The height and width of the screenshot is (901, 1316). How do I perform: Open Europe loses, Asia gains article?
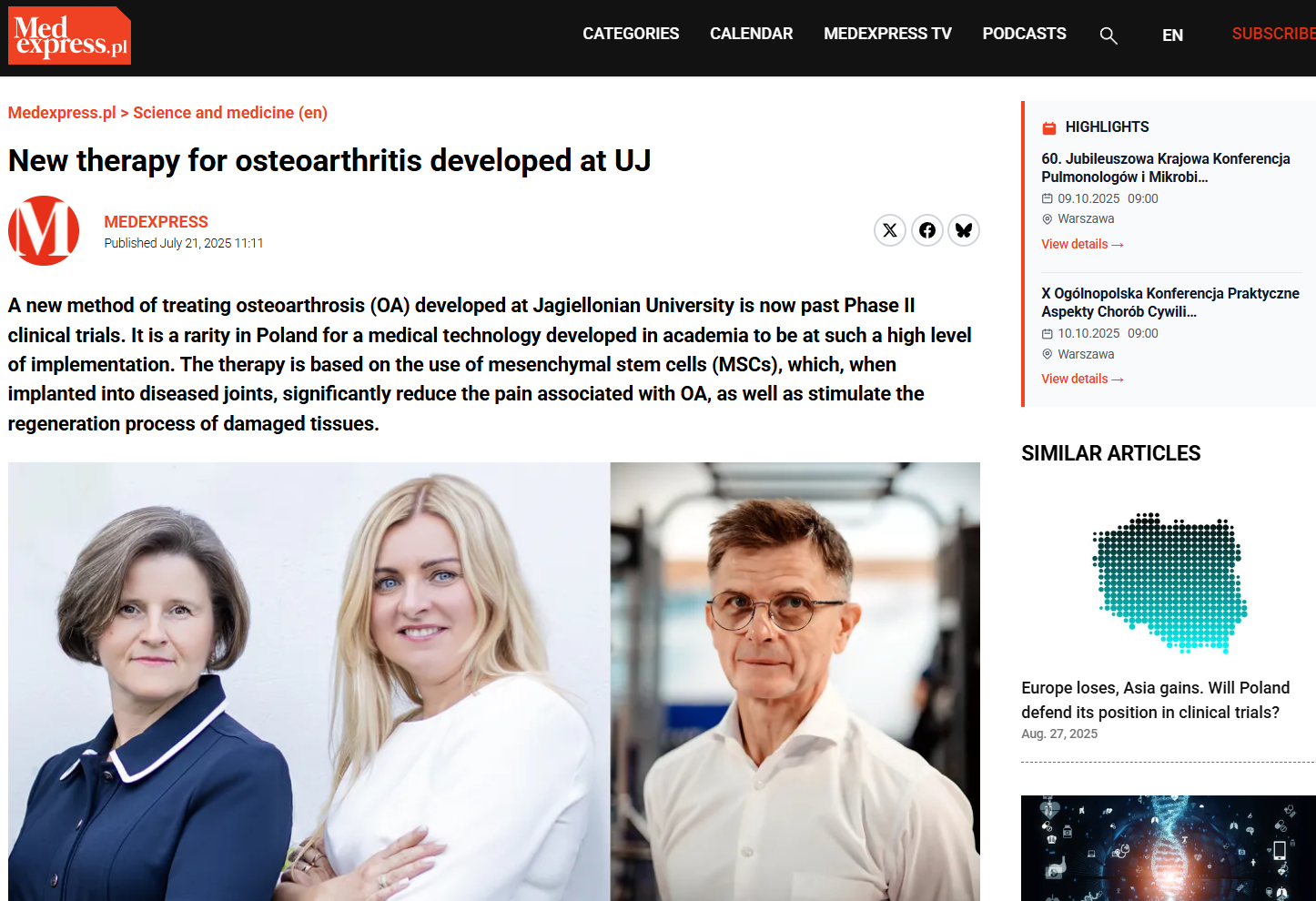point(1156,700)
